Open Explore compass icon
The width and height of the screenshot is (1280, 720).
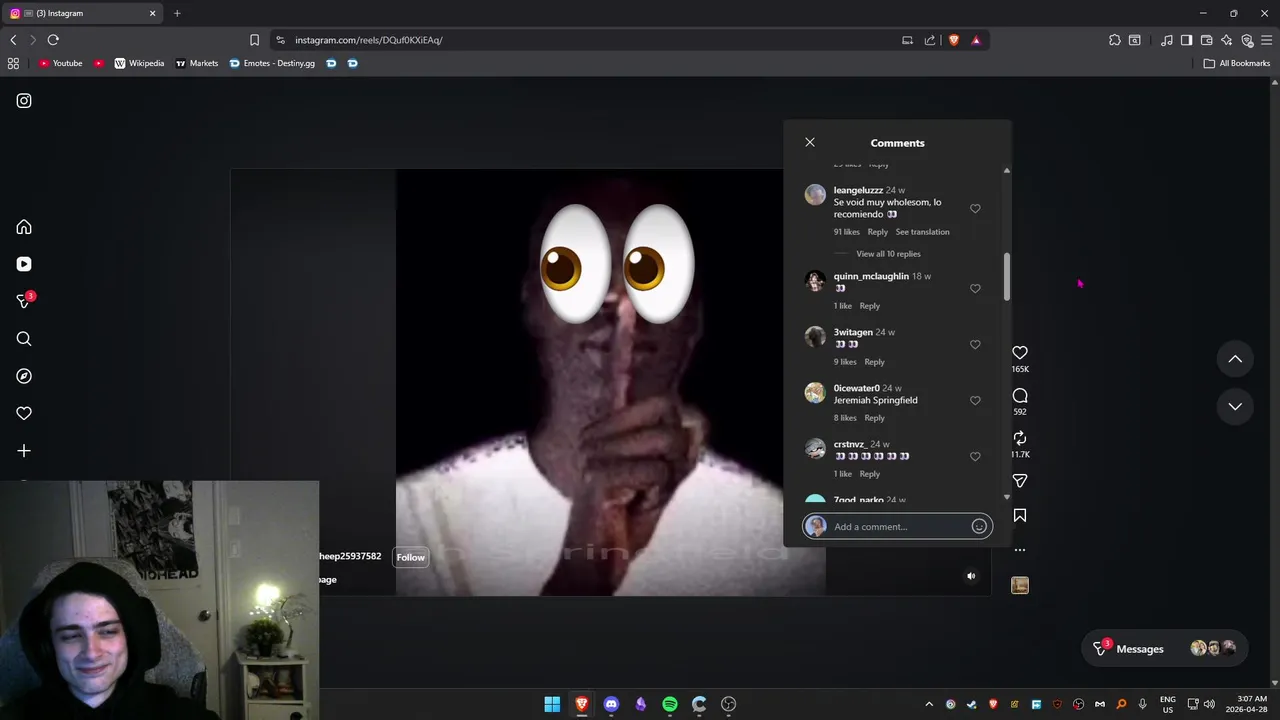coord(24,376)
